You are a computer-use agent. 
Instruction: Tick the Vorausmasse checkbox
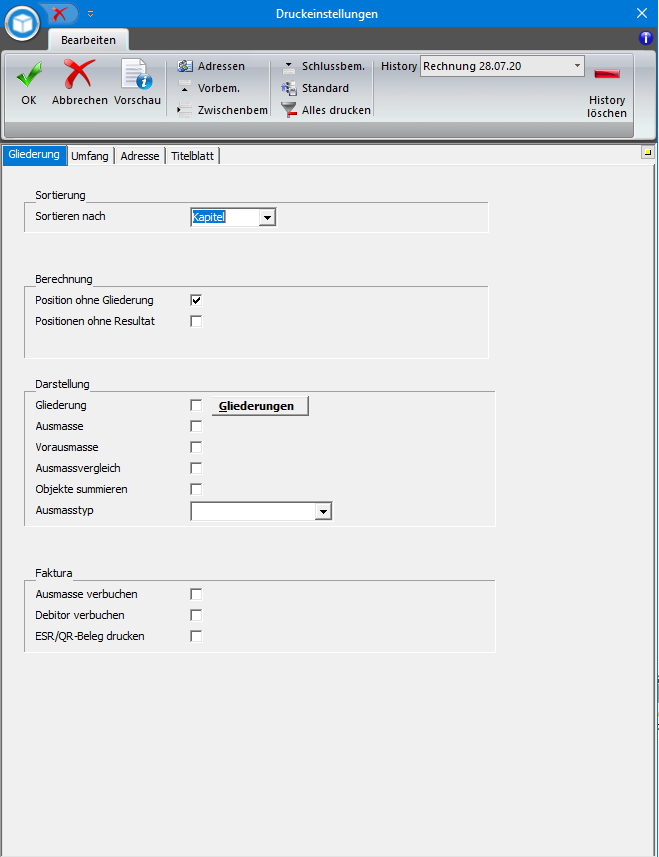[x=196, y=447]
